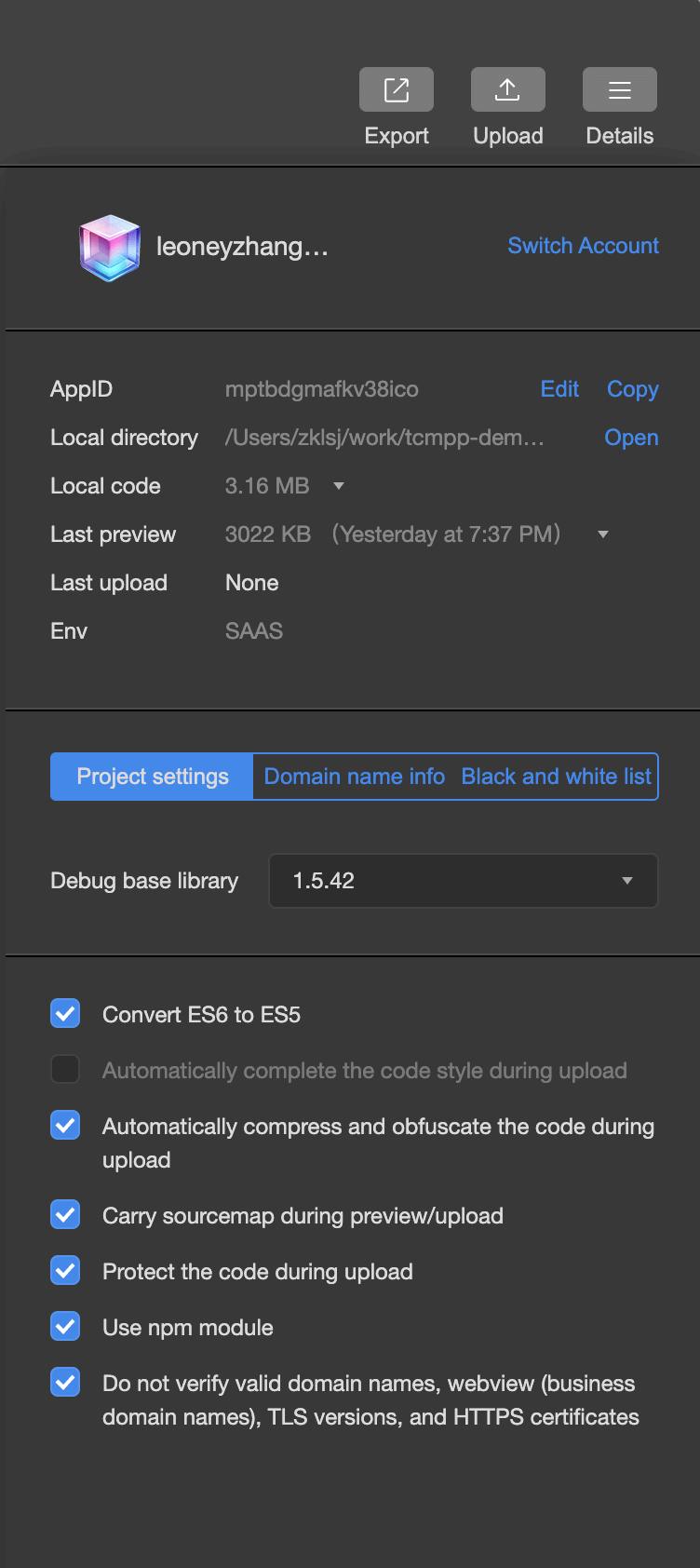Copy the AppID value
Image resolution: width=700 pixels, height=1568 pixels.
632,389
